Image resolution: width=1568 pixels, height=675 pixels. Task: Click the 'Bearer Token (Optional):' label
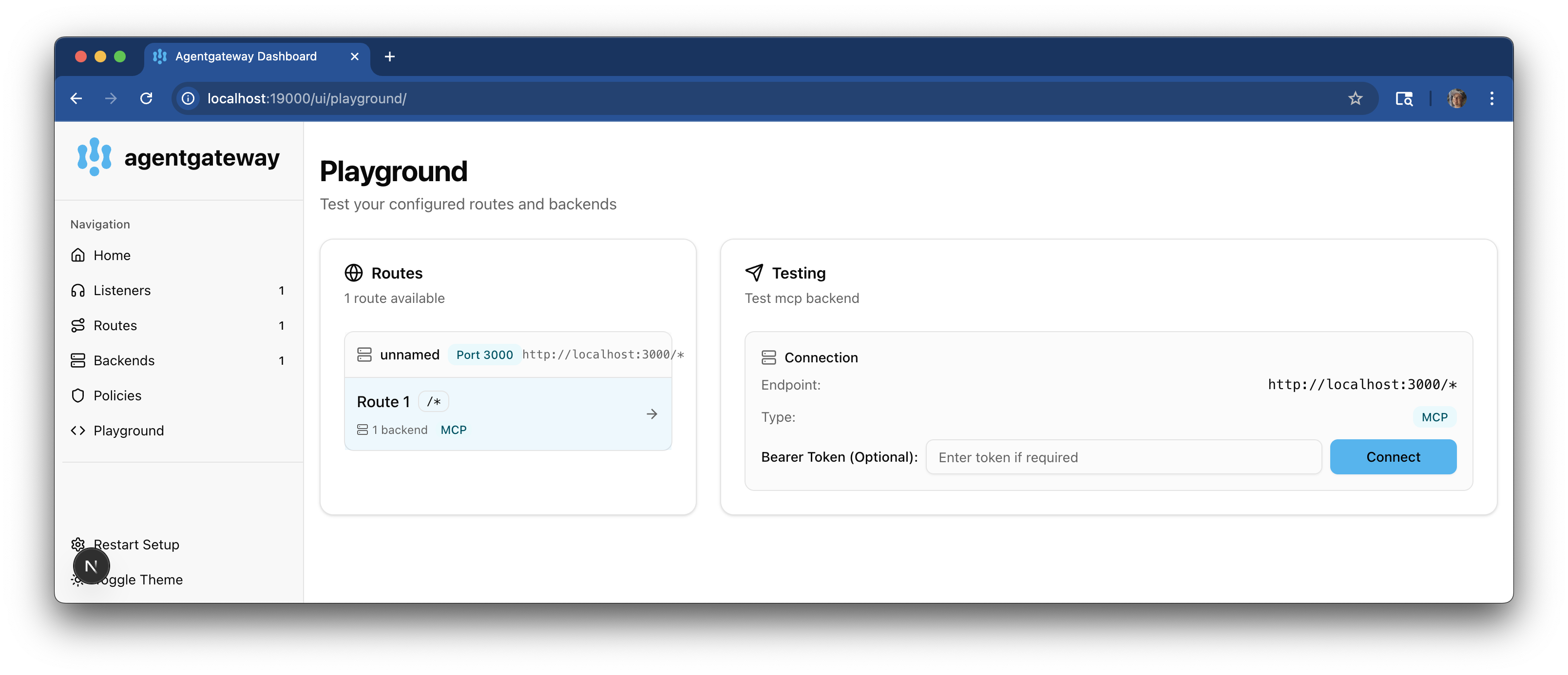click(x=840, y=457)
